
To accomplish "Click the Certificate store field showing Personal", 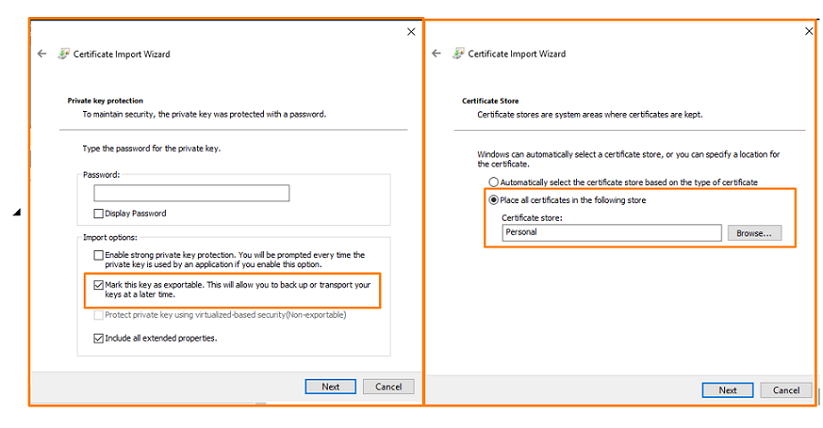I will click(611, 233).
